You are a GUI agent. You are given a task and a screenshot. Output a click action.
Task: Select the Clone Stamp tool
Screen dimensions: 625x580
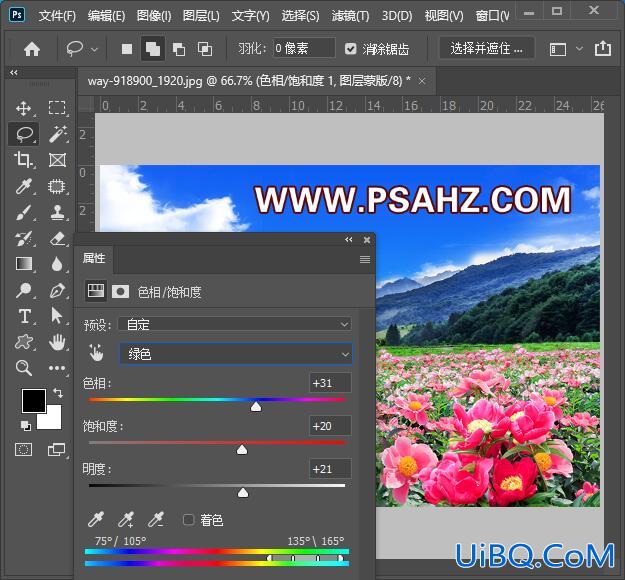click(x=57, y=212)
